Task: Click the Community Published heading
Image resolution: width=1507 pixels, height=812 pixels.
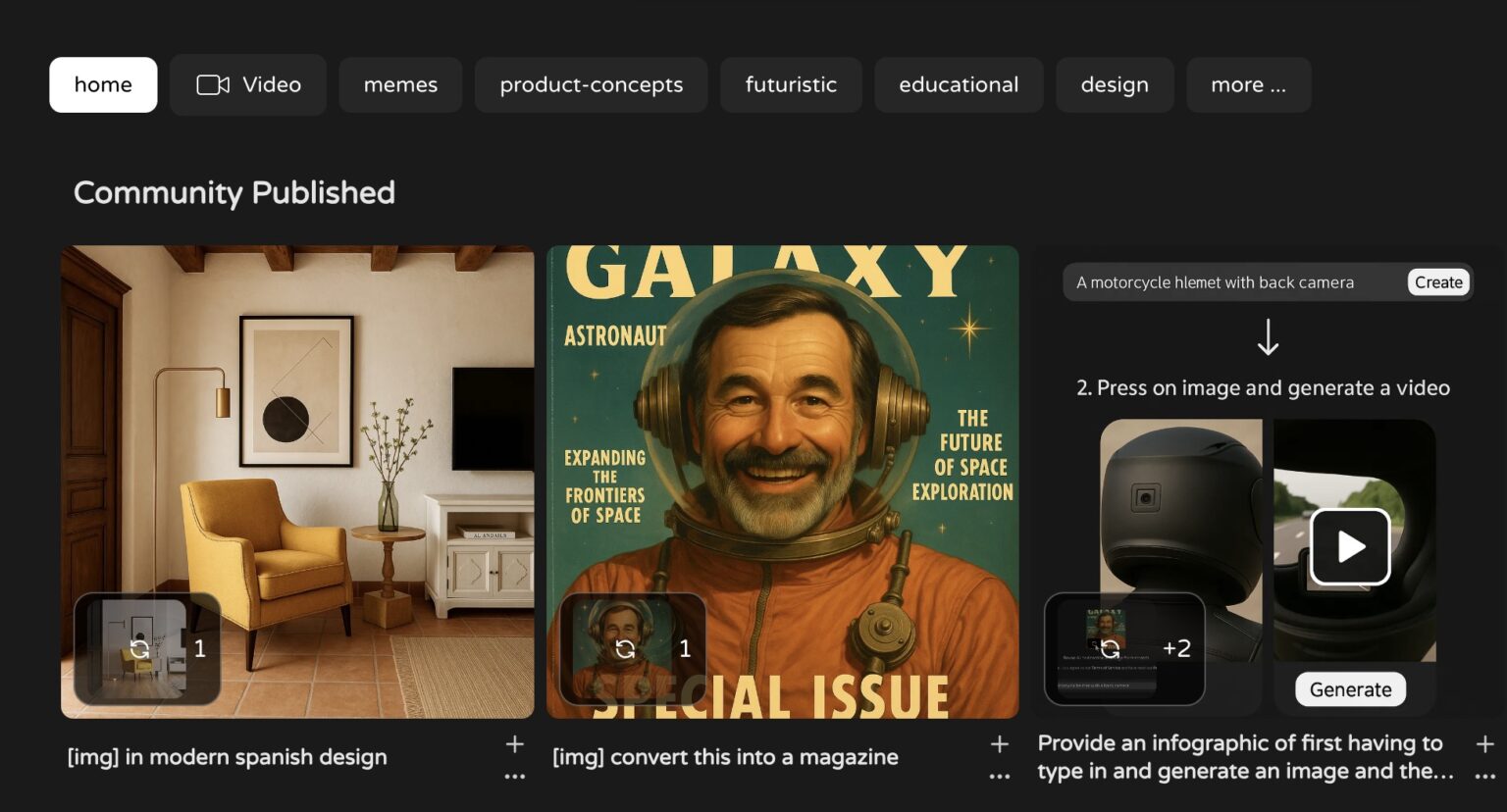Action: [x=234, y=192]
